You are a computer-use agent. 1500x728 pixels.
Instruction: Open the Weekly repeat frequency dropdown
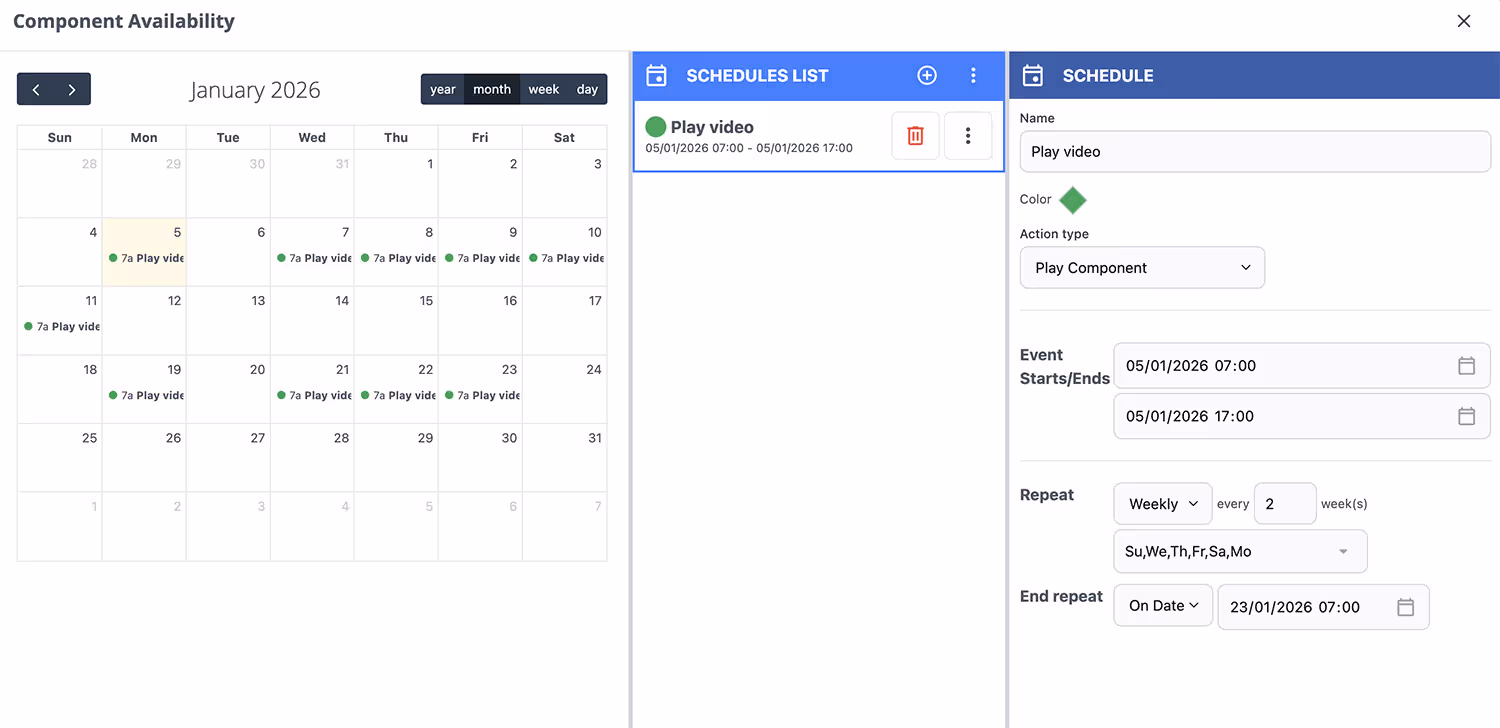(1162, 504)
